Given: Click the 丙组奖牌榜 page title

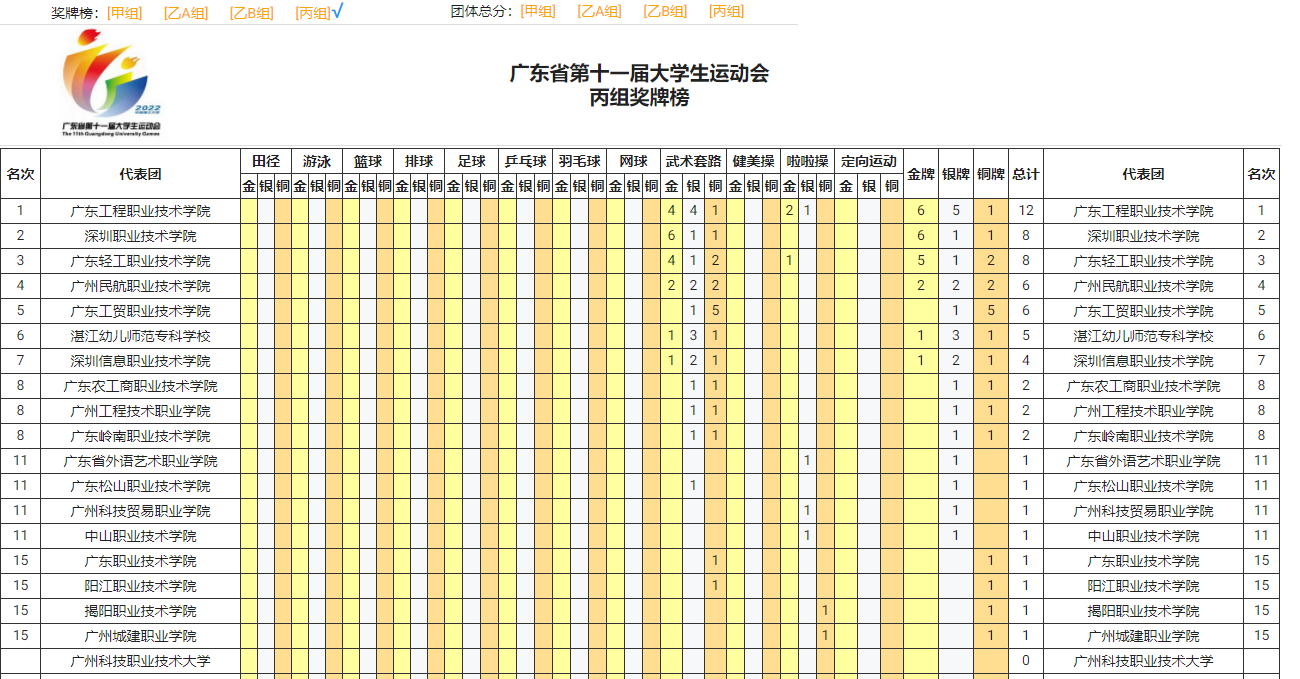Looking at the screenshot, I should [639, 98].
